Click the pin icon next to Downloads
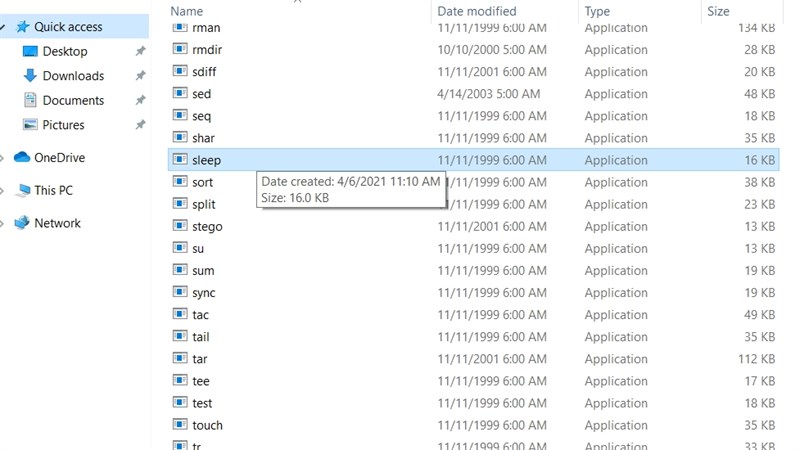The image size is (800, 450). (x=140, y=76)
